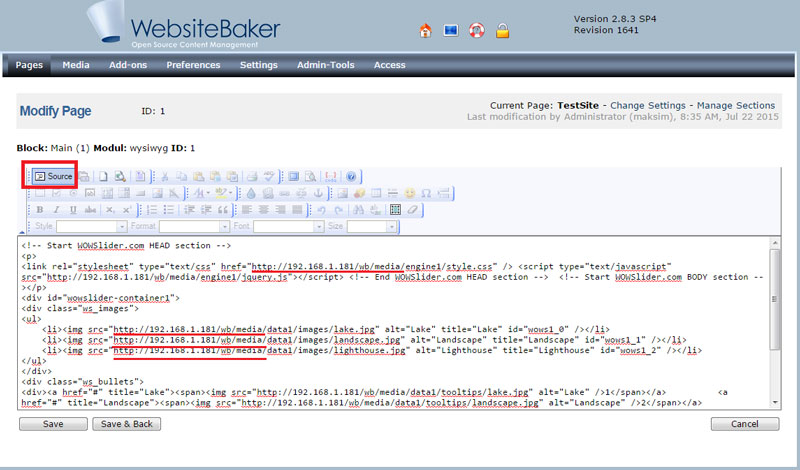Open the Admin-Tools menu tab

[326, 65]
